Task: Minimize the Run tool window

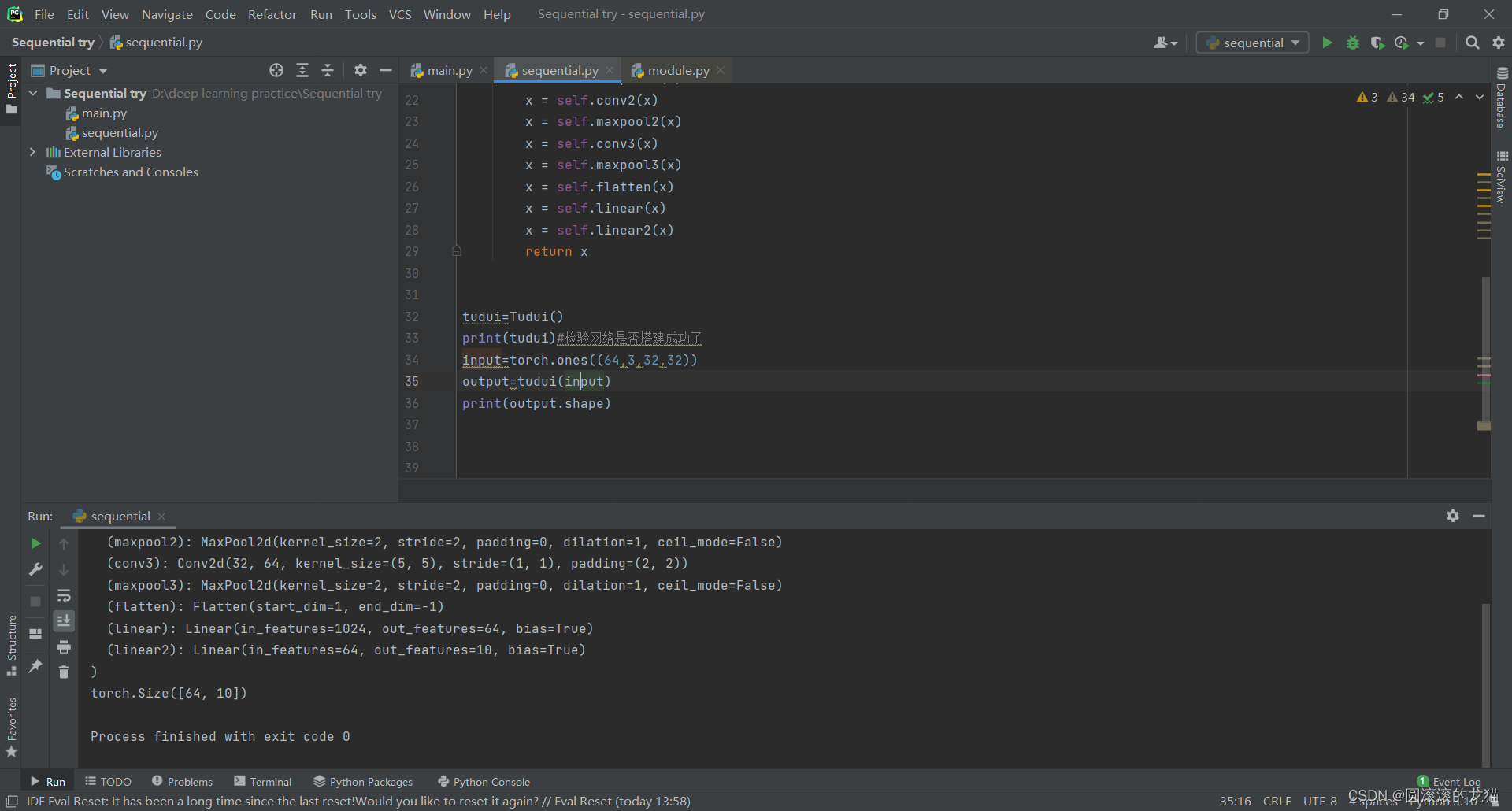Action: 1479,516
